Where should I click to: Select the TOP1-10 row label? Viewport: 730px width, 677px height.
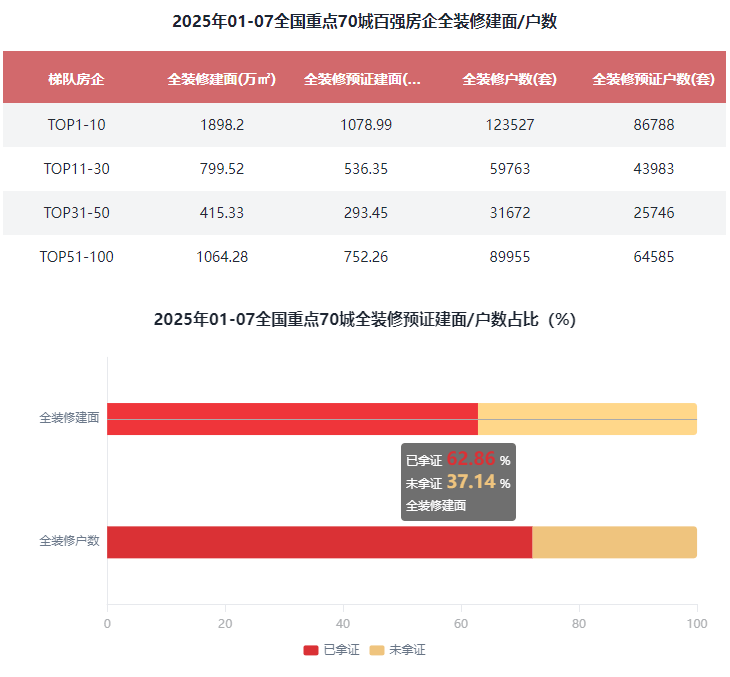coord(76,125)
